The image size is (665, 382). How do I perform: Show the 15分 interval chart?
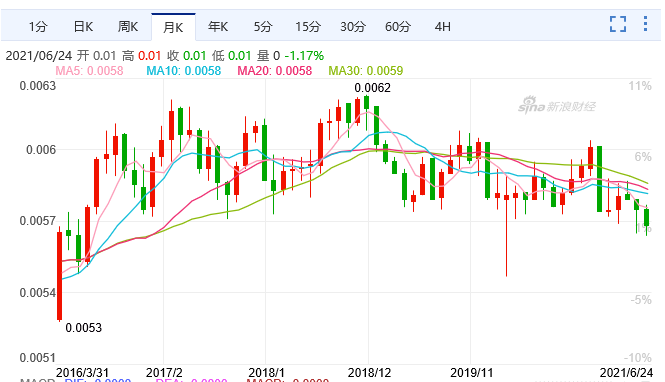click(x=308, y=27)
